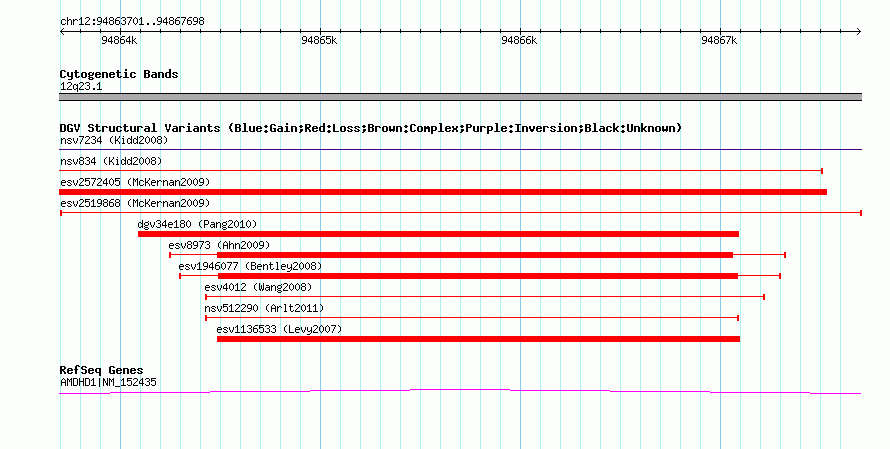Screen dimensions: 890x449
Task: Click the esv4012 (Wang2008) label
Action: (x=258, y=287)
